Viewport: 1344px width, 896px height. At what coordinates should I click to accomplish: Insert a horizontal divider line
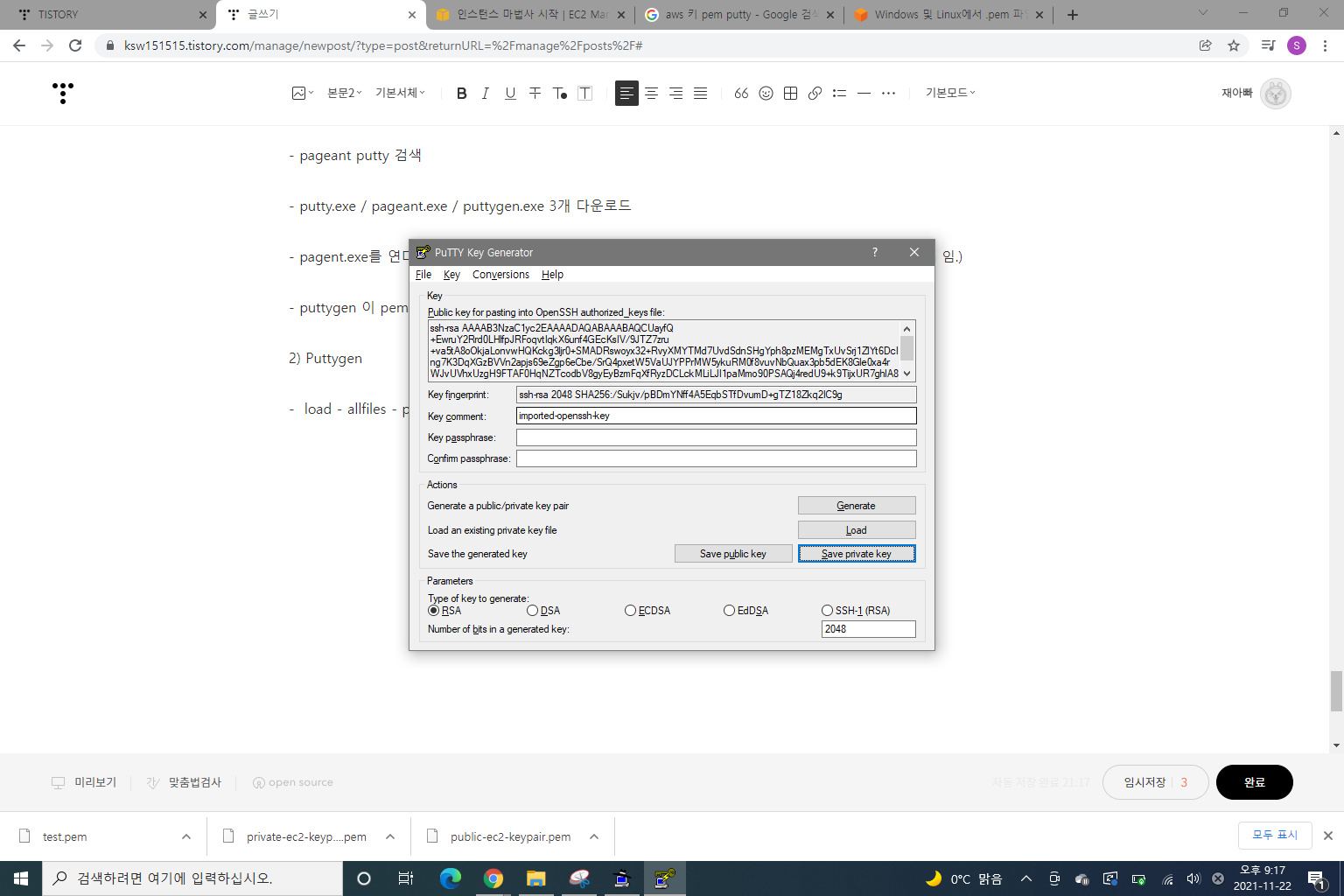pyautogui.click(x=864, y=93)
